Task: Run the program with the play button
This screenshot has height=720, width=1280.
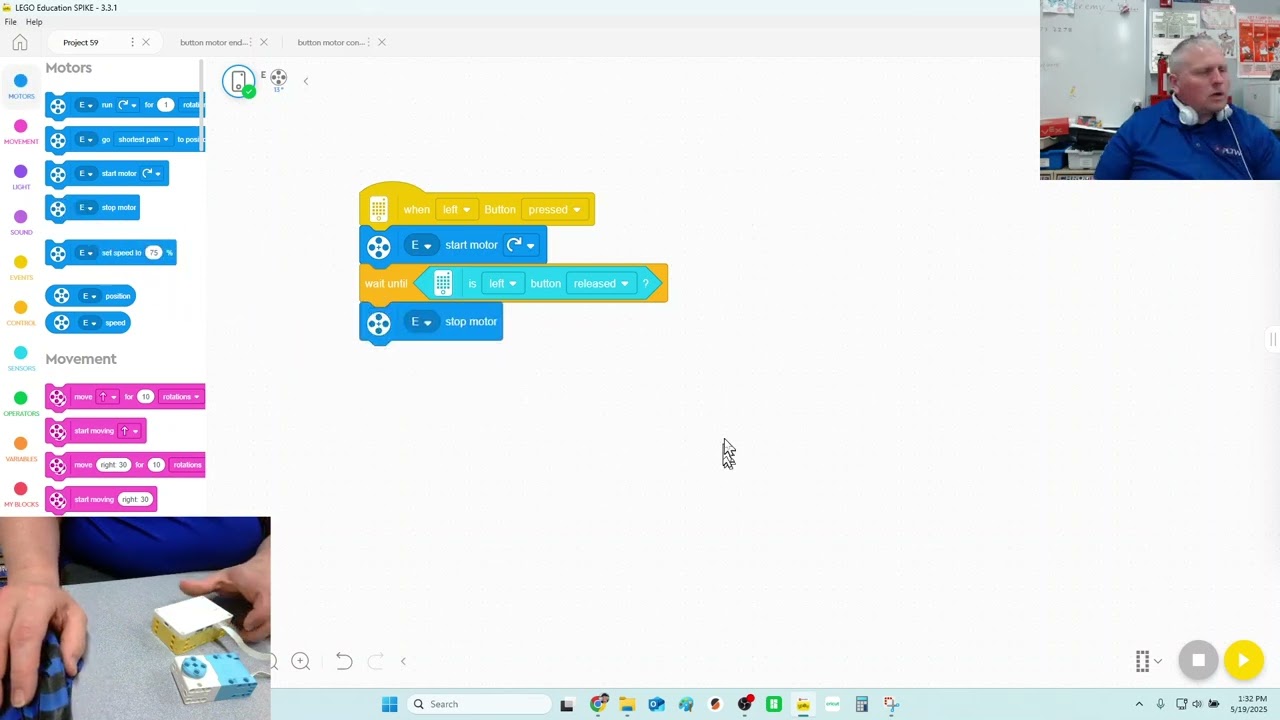Action: (1244, 660)
